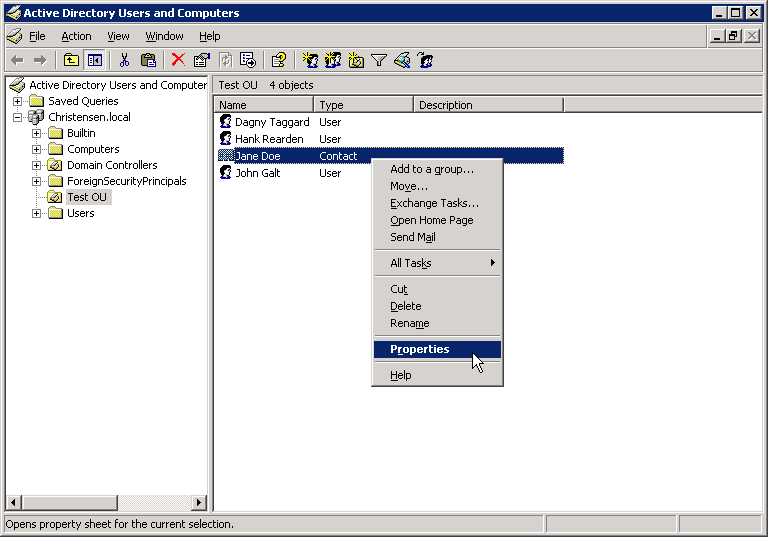This screenshot has width=768, height=537.
Task: Collapse the Christensen.local domain node
Action: [18, 117]
